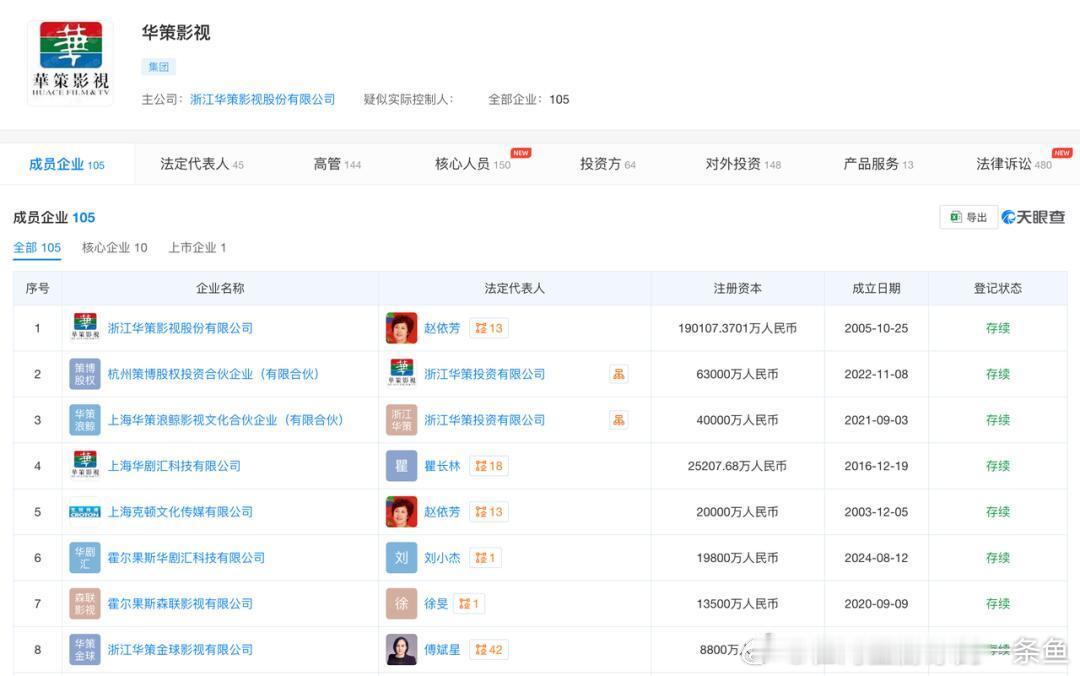Click 徐 avatar in row 7

click(x=402, y=604)
